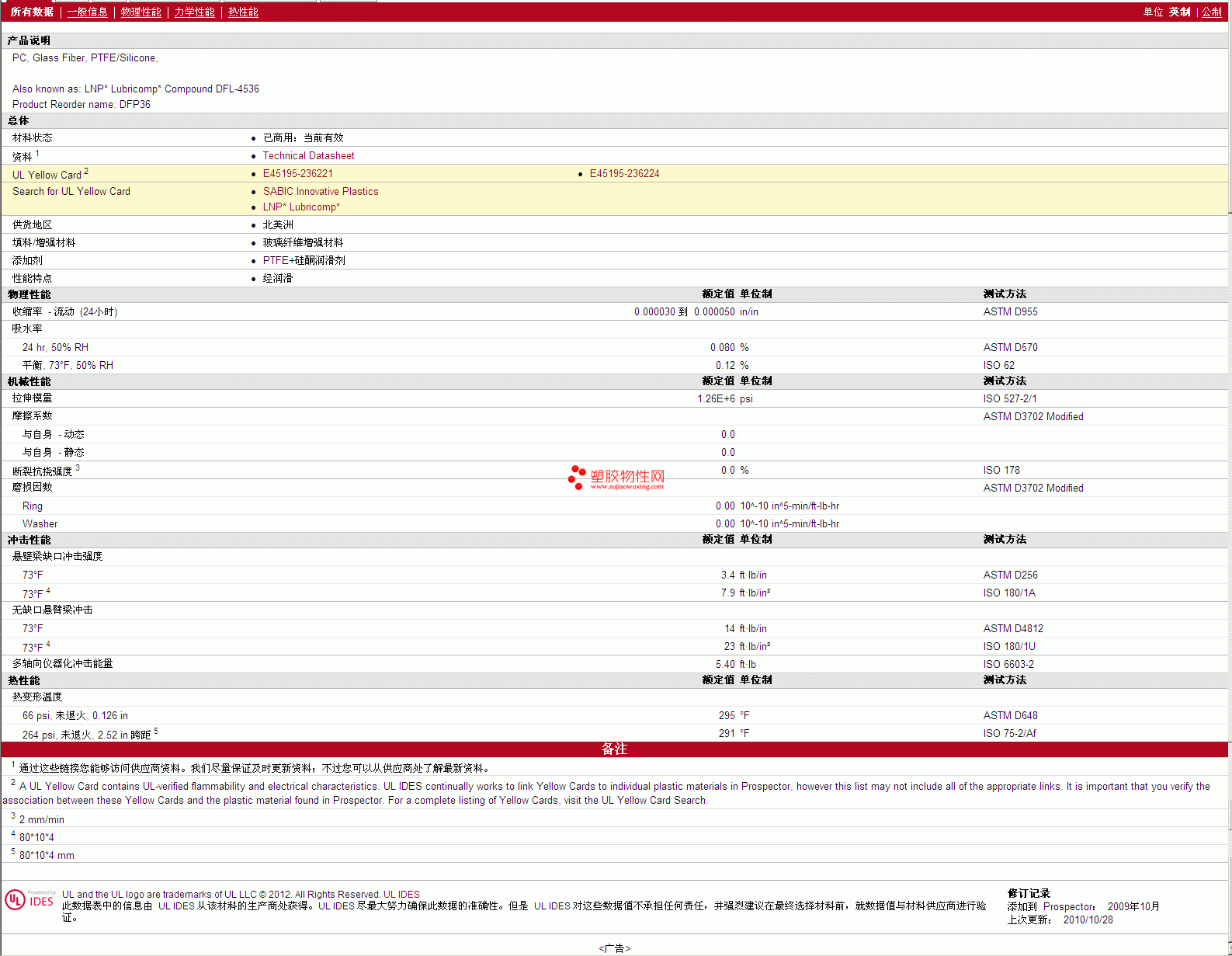The height and width of the screenshot is (956, 1232).
Task: Switch to the 一般信息 tab
Action: point(87,12)
